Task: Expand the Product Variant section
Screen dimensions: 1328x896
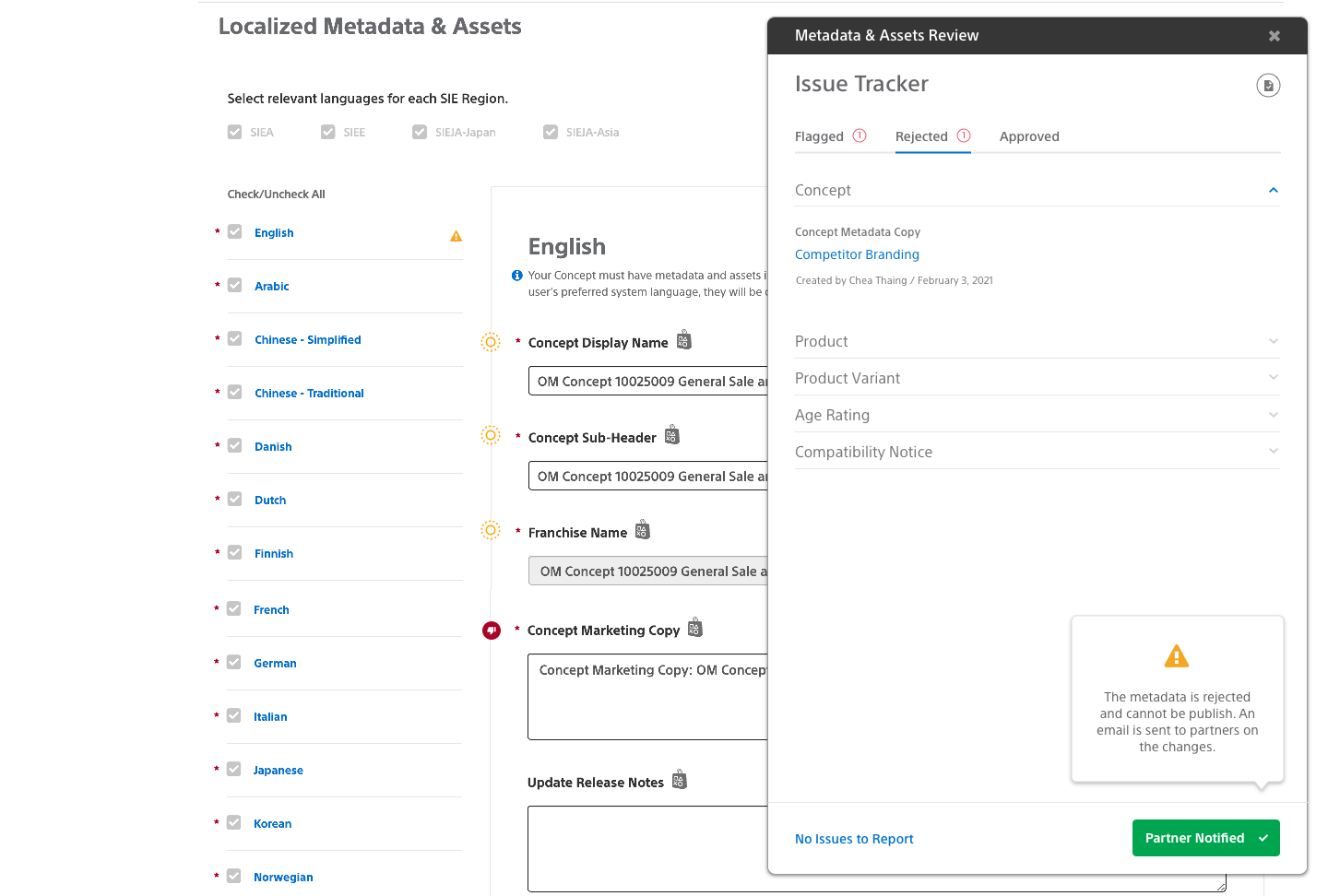Action: [x=1037, y=378]
